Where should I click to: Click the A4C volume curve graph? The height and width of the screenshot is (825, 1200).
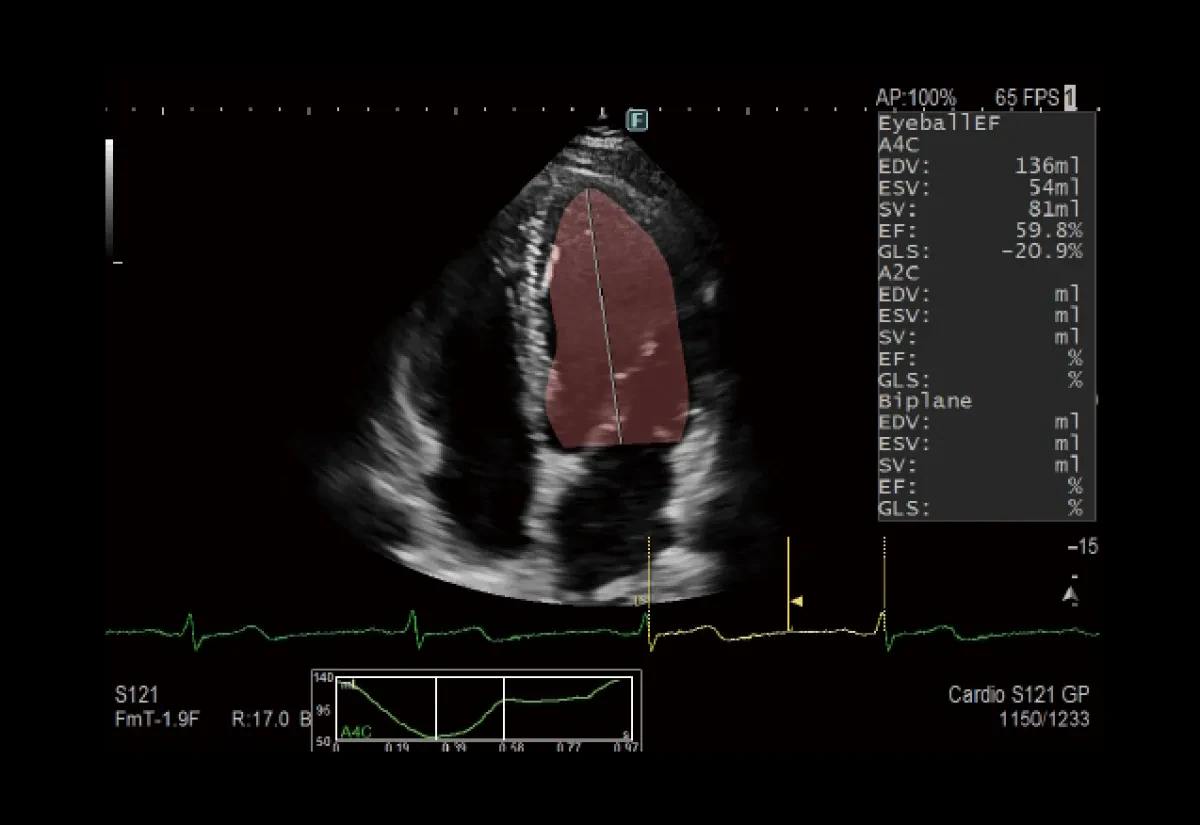pos(476,709)
